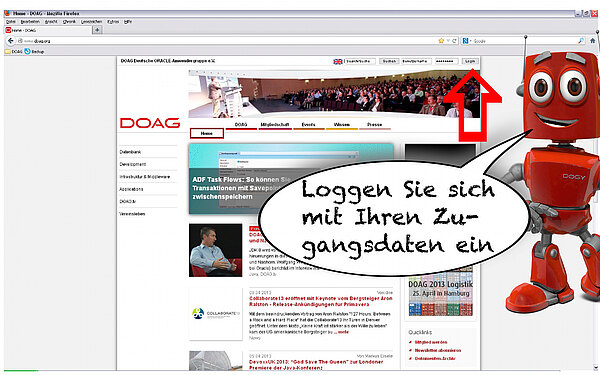This screenshot has width=600, height=375.
Task: Open the DOAG bookmarks folder
Action: (13, 51)
